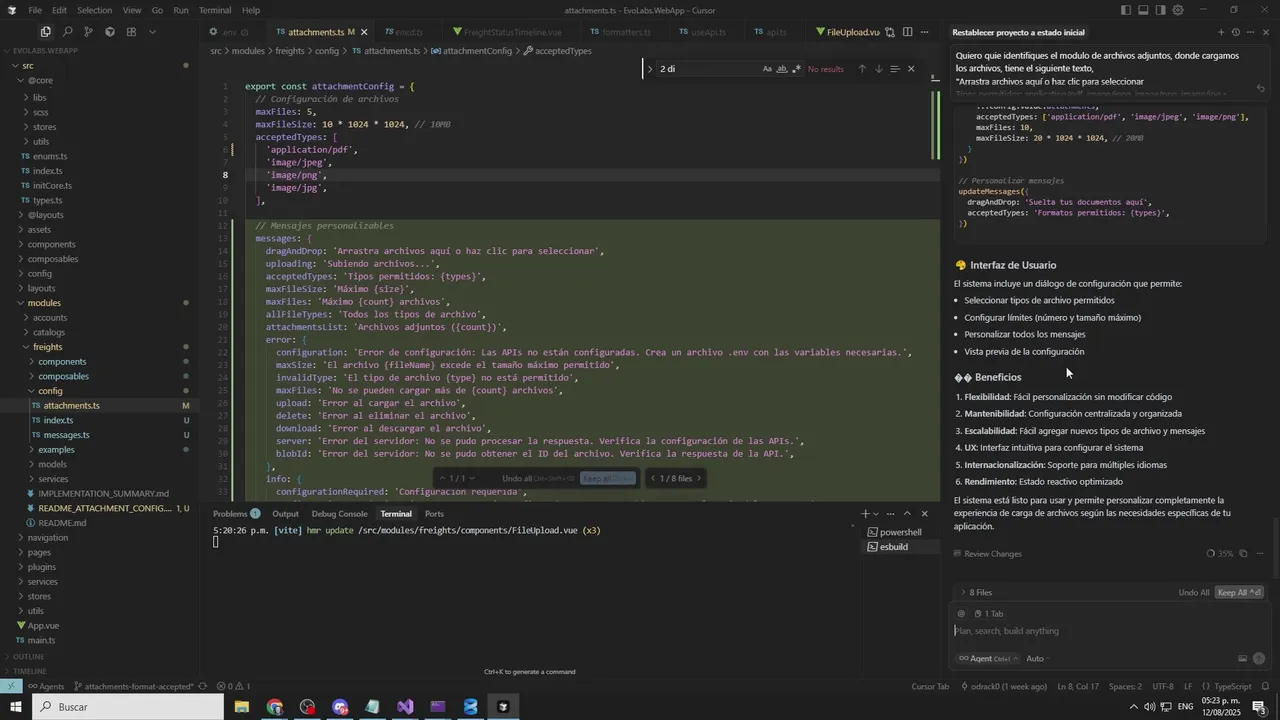Toggle the primary sidebar layout icon

[1126, 10]
